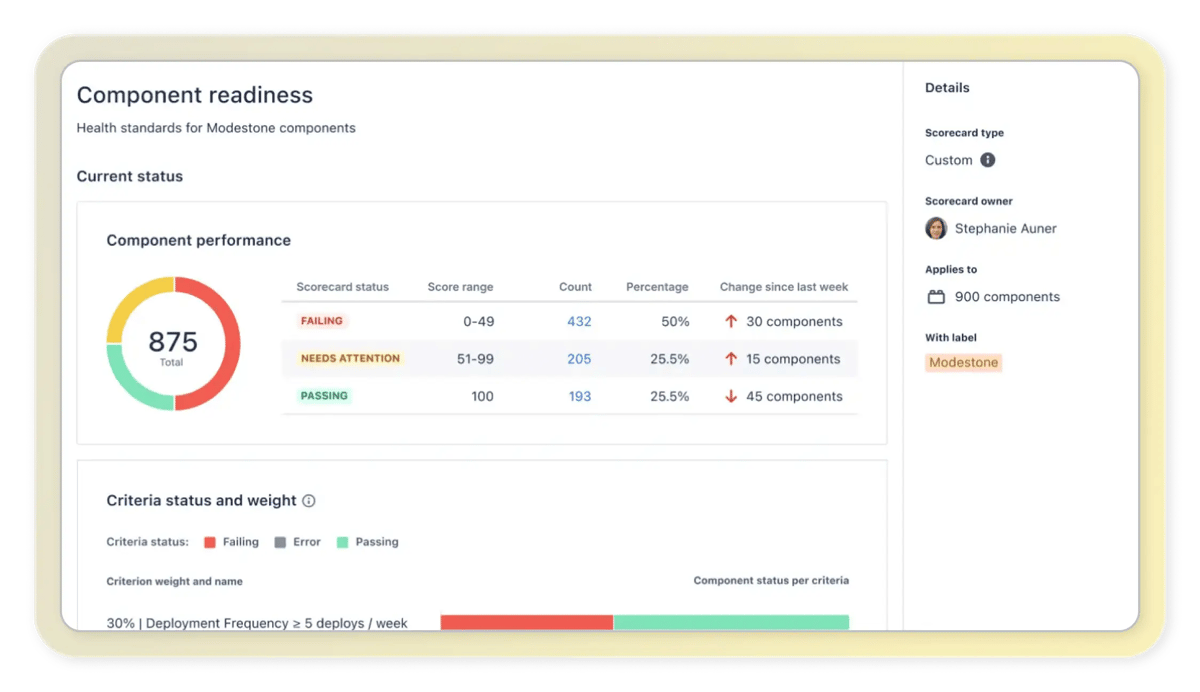Click the 25.5% cell in Needs Attention row
Viewport: 1200px width, 692px height.
(x=669, y=359)
